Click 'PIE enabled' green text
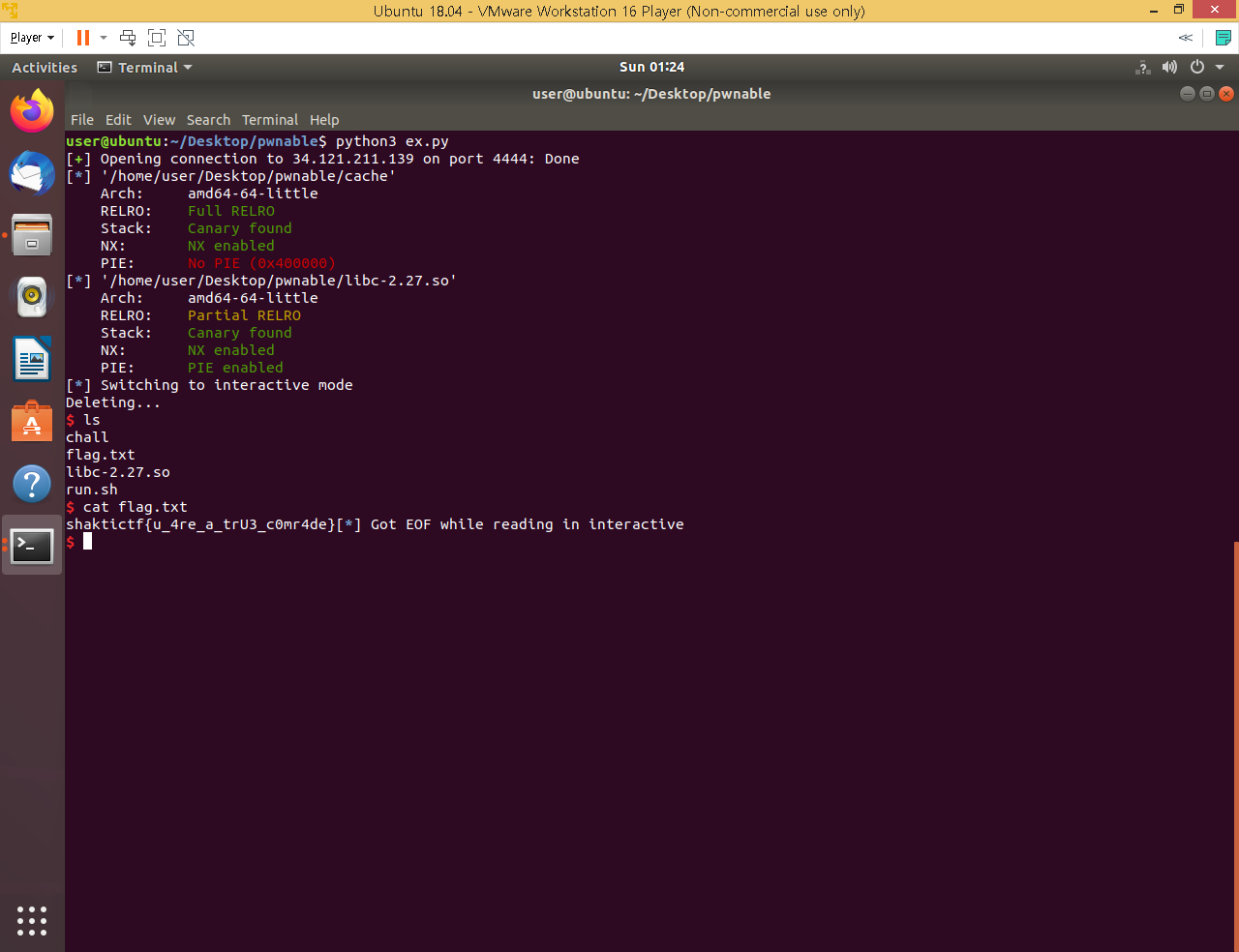Screen dimensions: 1239x952 click(x=235, y=368)
